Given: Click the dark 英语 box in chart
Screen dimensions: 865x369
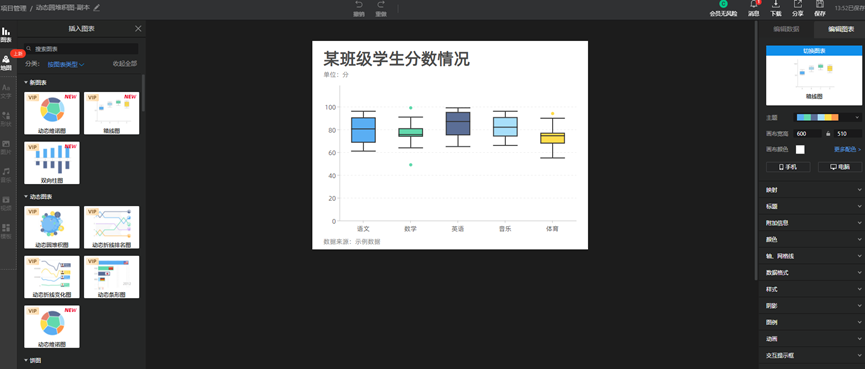Looking at the screenshot, I should (458, 124).
